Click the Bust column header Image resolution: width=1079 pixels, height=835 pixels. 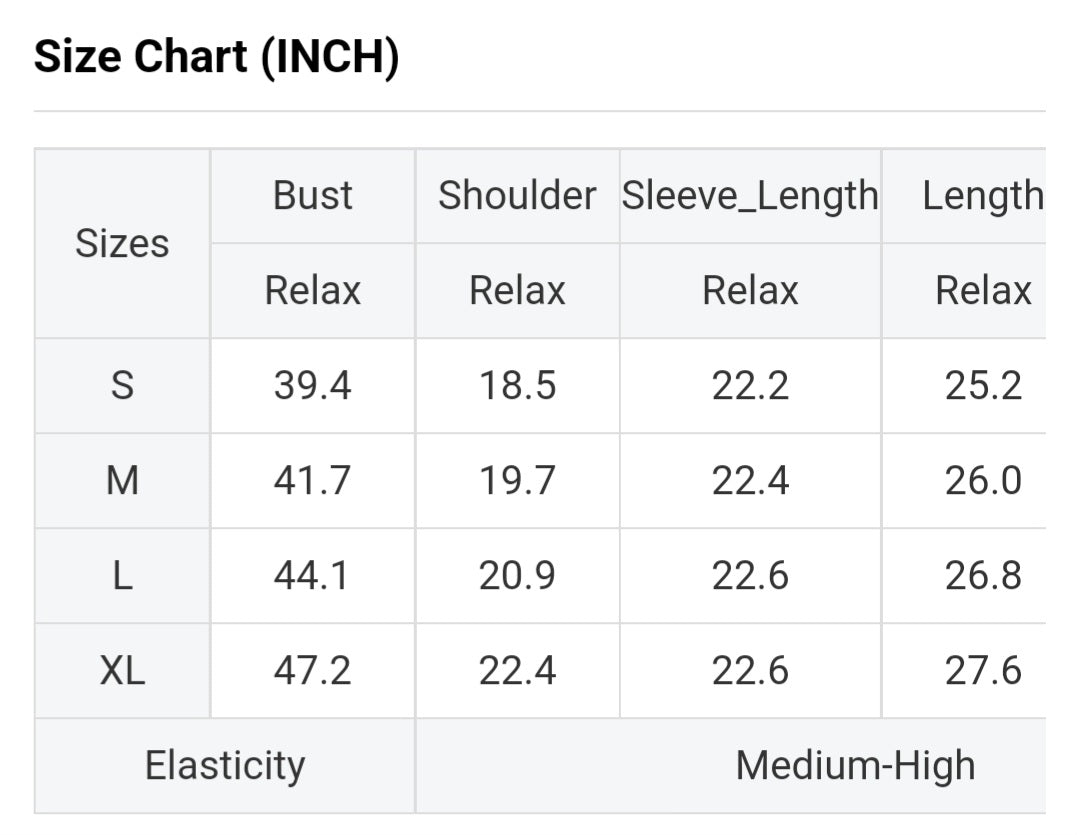click(x=313, y=195)
